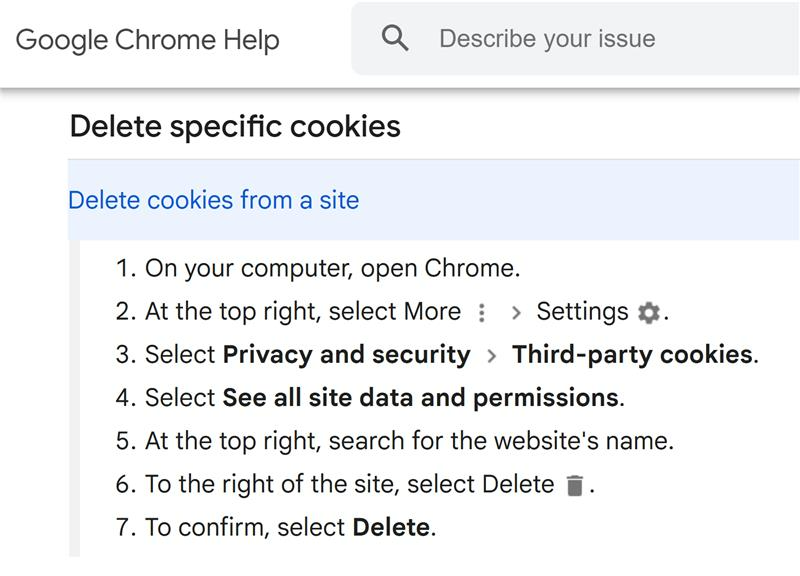This screenshot has height=576, width=800.
Task: Click the trash can Delete icon in step 6
Action: 574,485
